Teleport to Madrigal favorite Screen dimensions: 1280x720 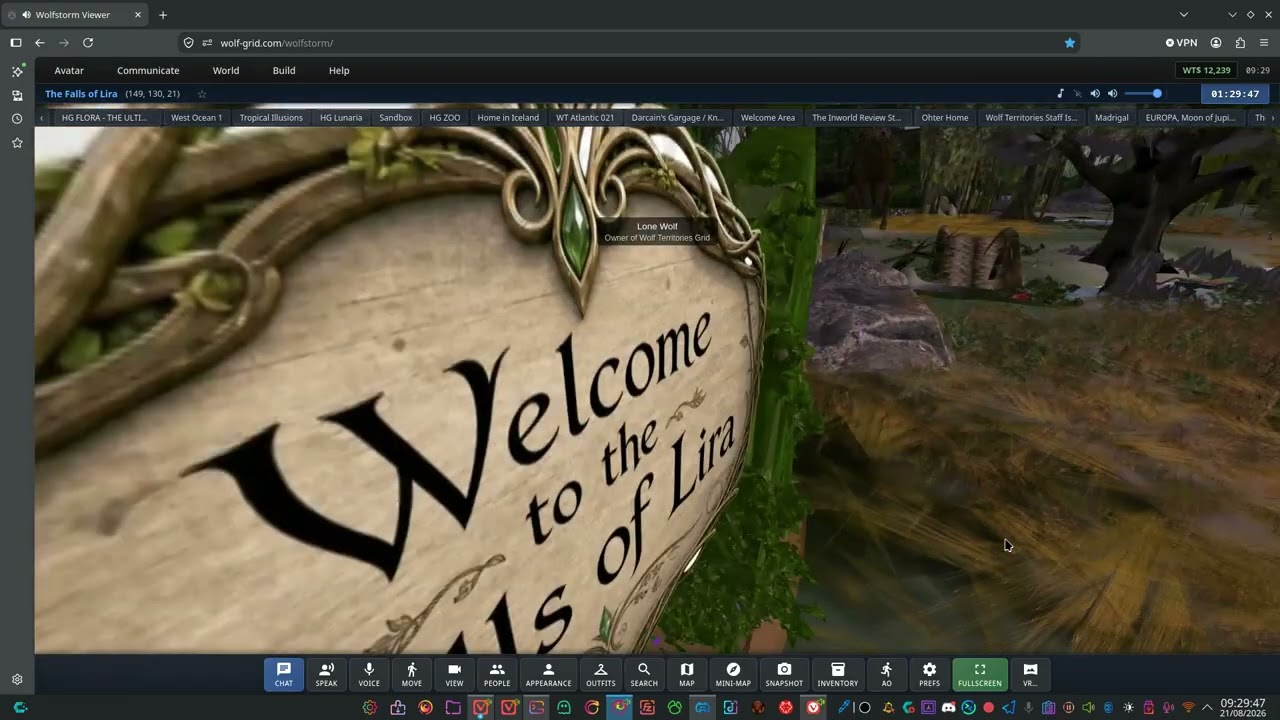coord(1112,117)
